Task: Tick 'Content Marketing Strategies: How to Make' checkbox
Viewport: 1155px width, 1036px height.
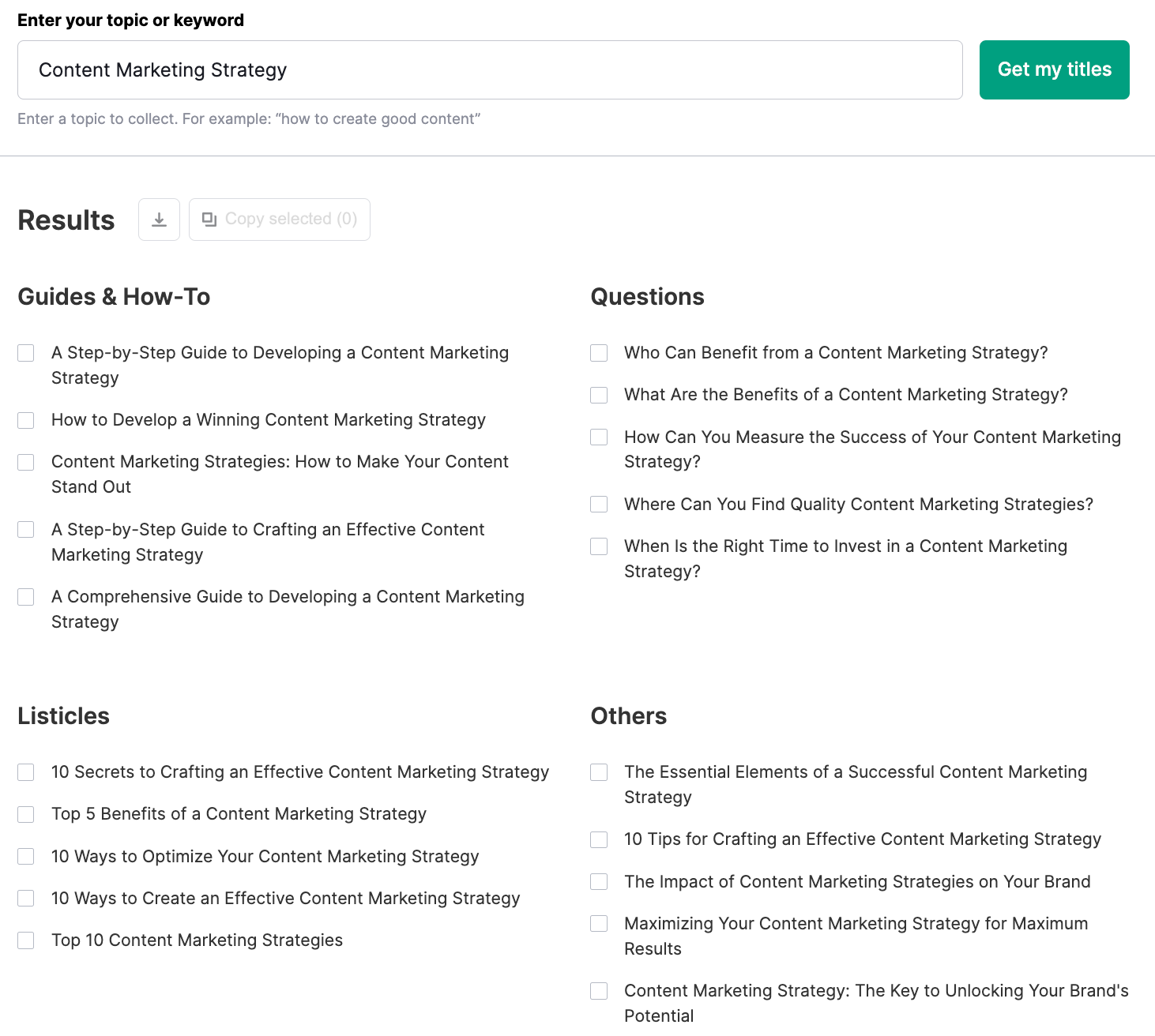Action: [x=26, y=462]
